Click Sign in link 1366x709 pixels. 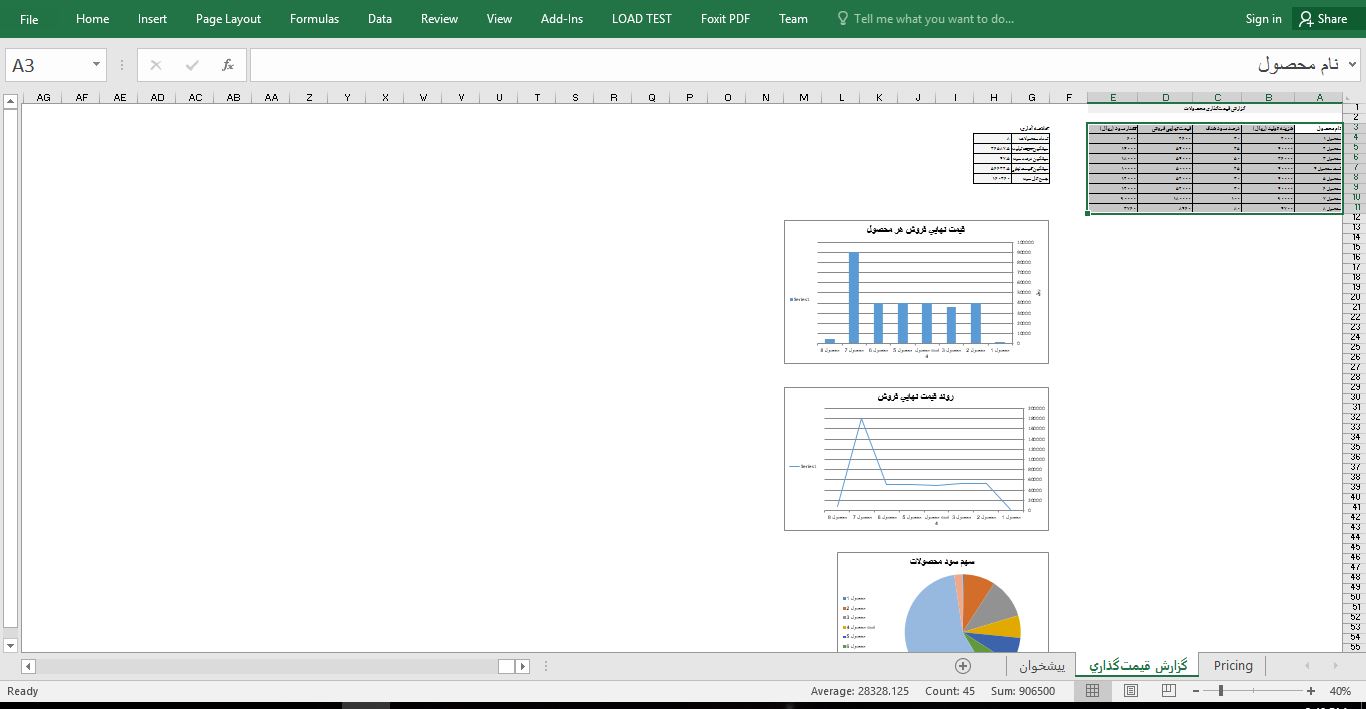click(1263, 19)
